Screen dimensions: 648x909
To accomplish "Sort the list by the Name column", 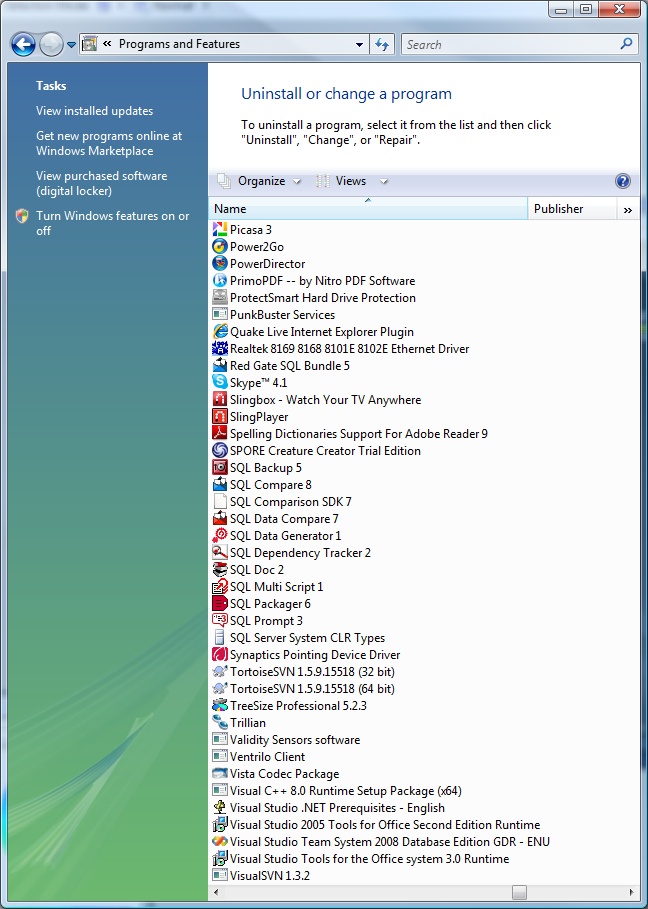I will [368, 209].
